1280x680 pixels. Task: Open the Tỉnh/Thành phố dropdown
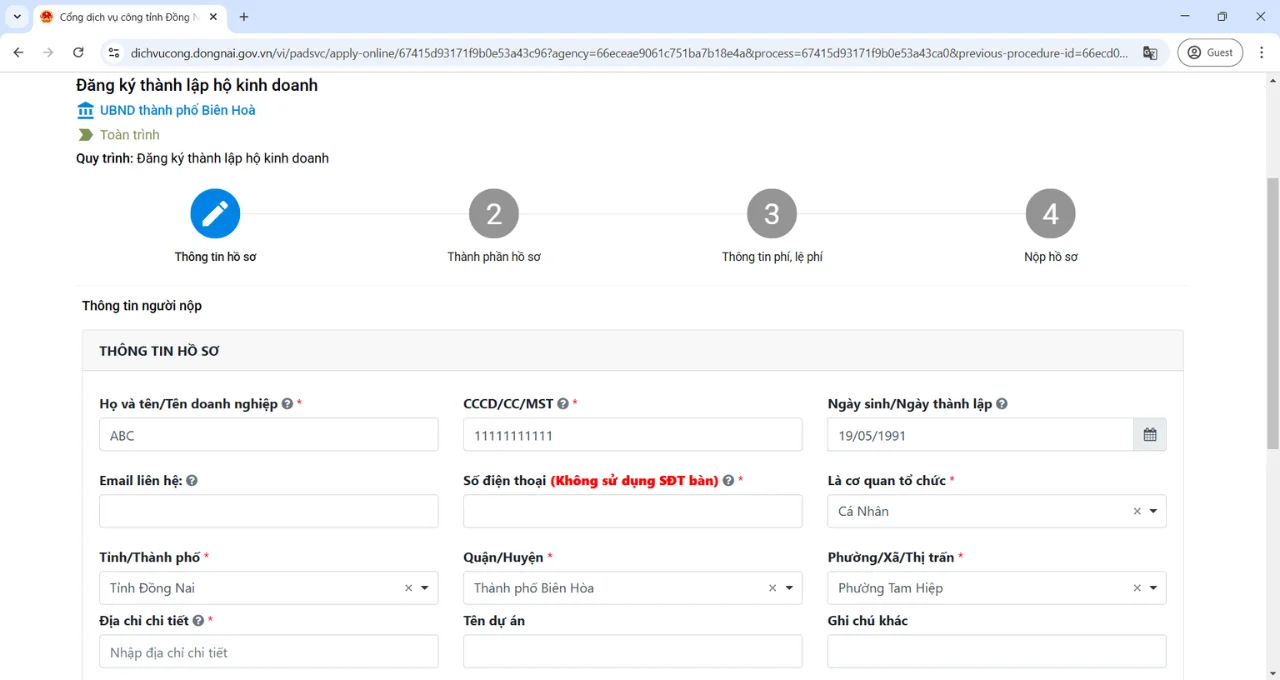(425, 589)
